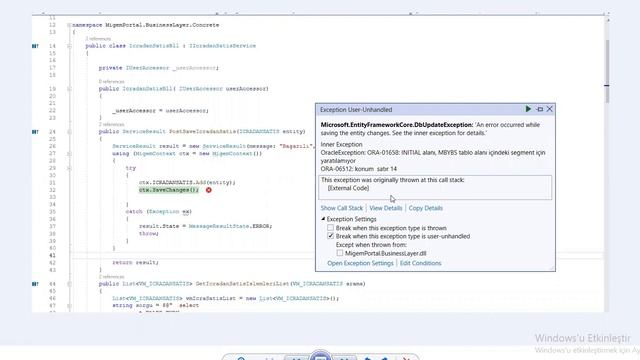Pin the Exception User-Unhandled popup
The image size is (640, 360).
pyautogui.click(x=540, y=109)
